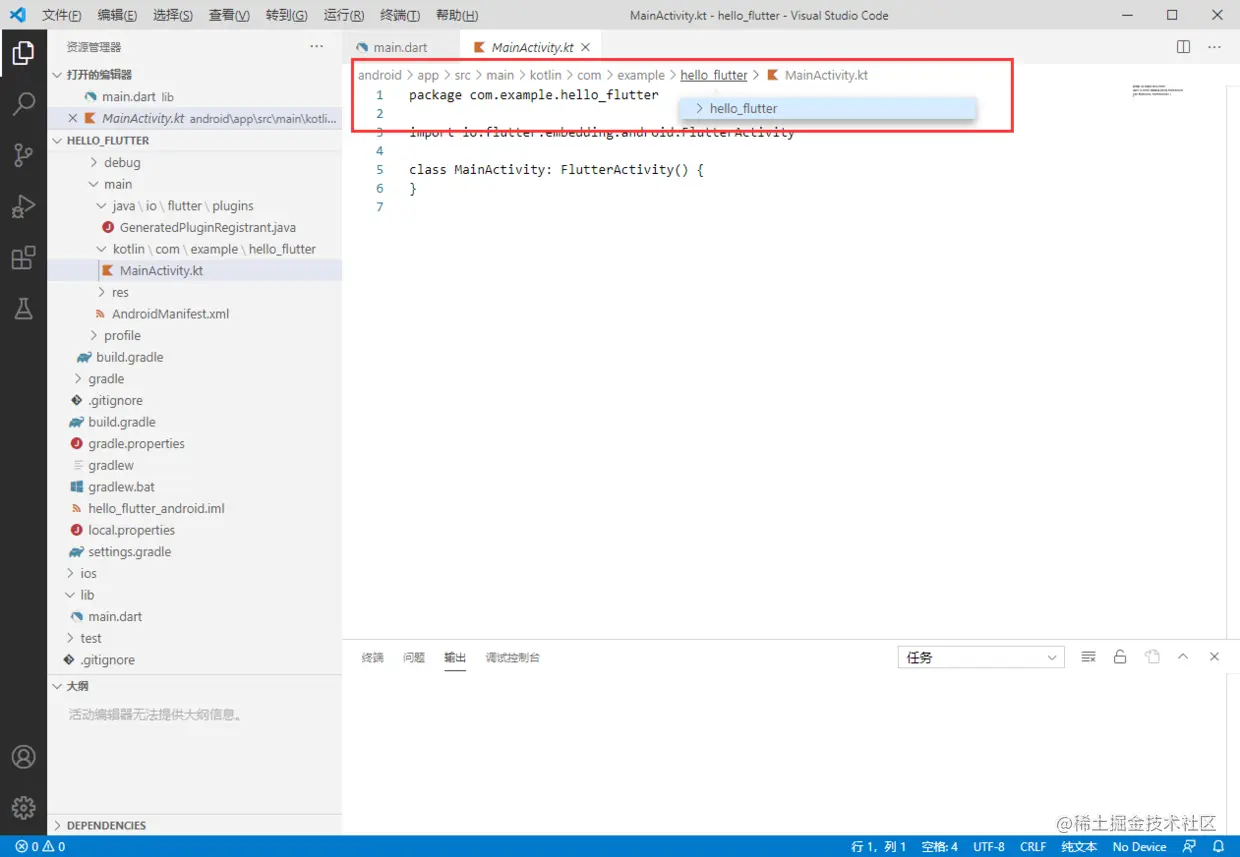
Task: Change CRLF line ending setting
Action: tap(1033, 846)
